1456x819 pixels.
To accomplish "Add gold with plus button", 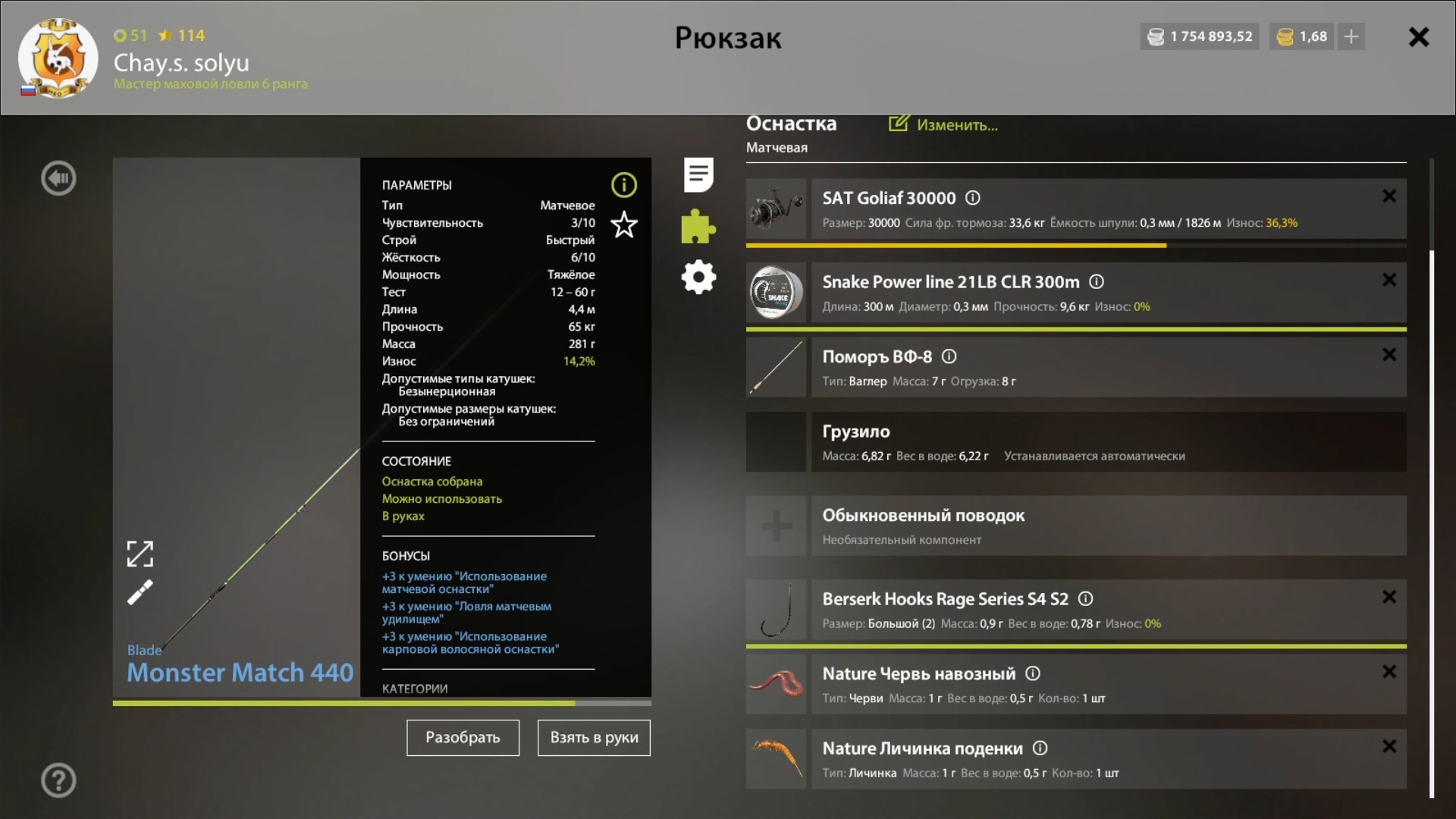I will 1351,36.
